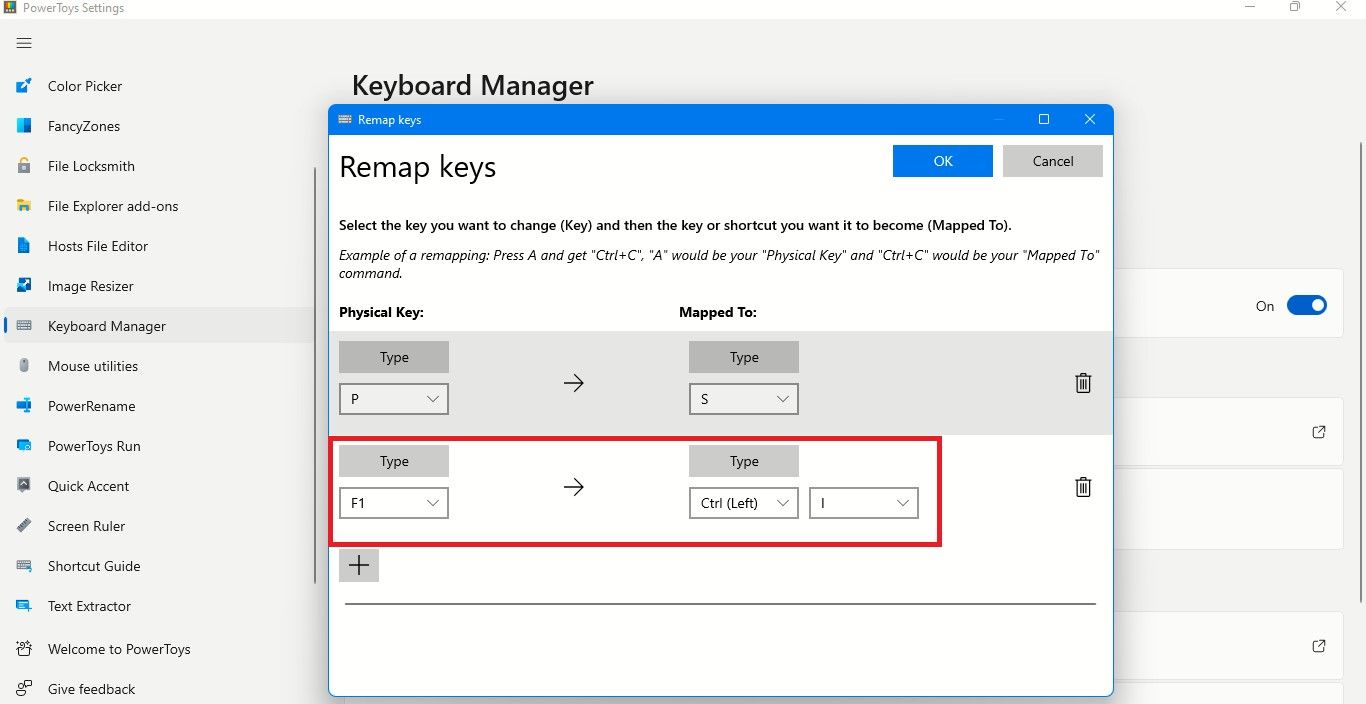The image size is (1366, 704).
Task: Click the Text Extractor sidebar icon
Action: click(x=25, y=606)
